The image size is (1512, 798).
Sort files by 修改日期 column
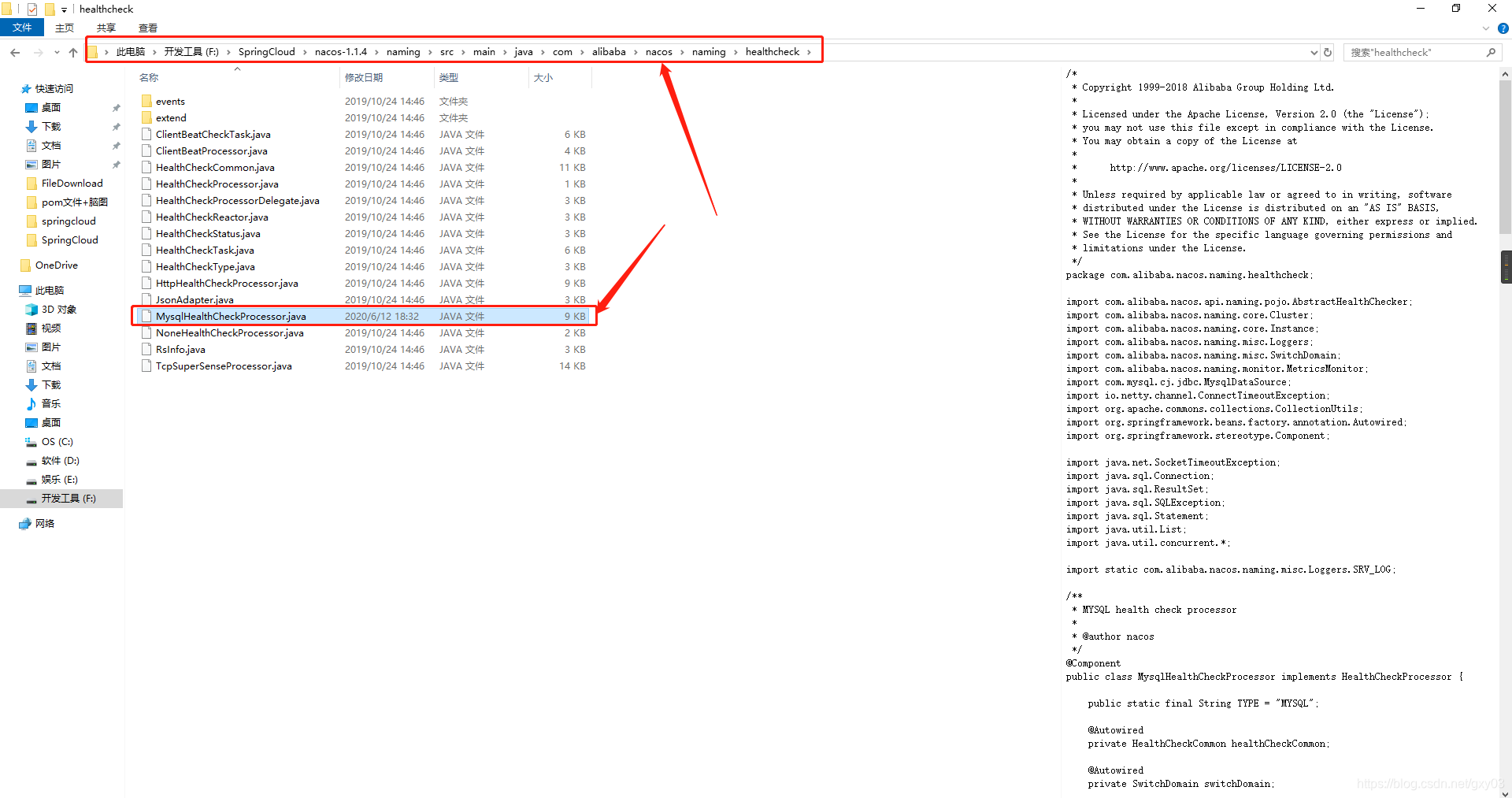363,77
